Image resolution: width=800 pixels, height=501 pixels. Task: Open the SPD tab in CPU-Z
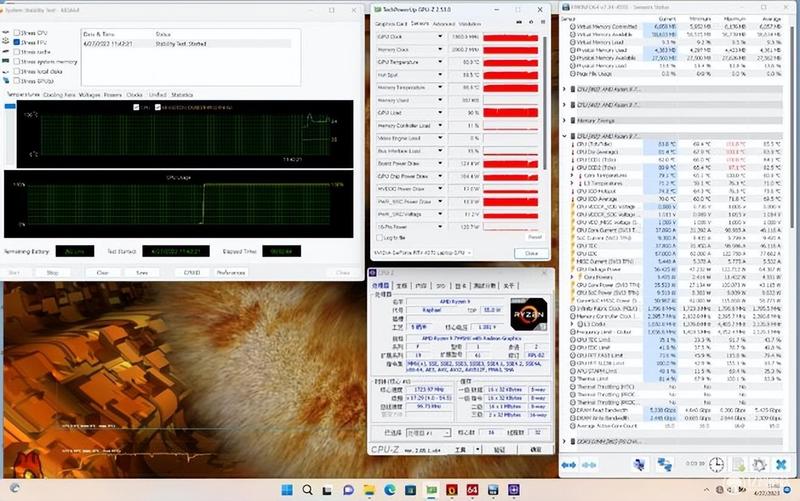(440, 286)
